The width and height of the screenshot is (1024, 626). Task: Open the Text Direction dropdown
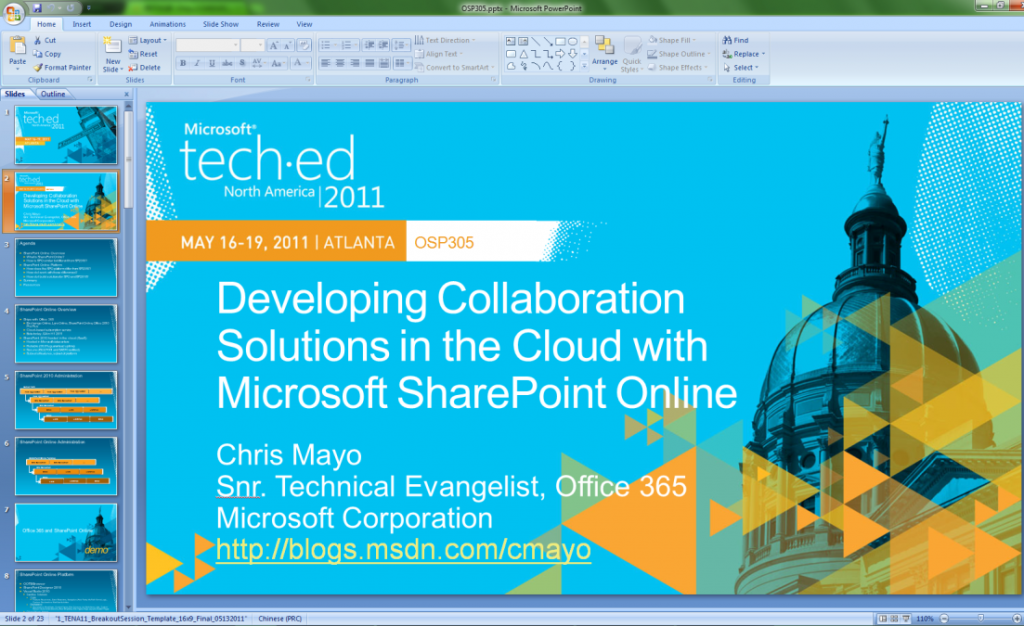point(445,40)
